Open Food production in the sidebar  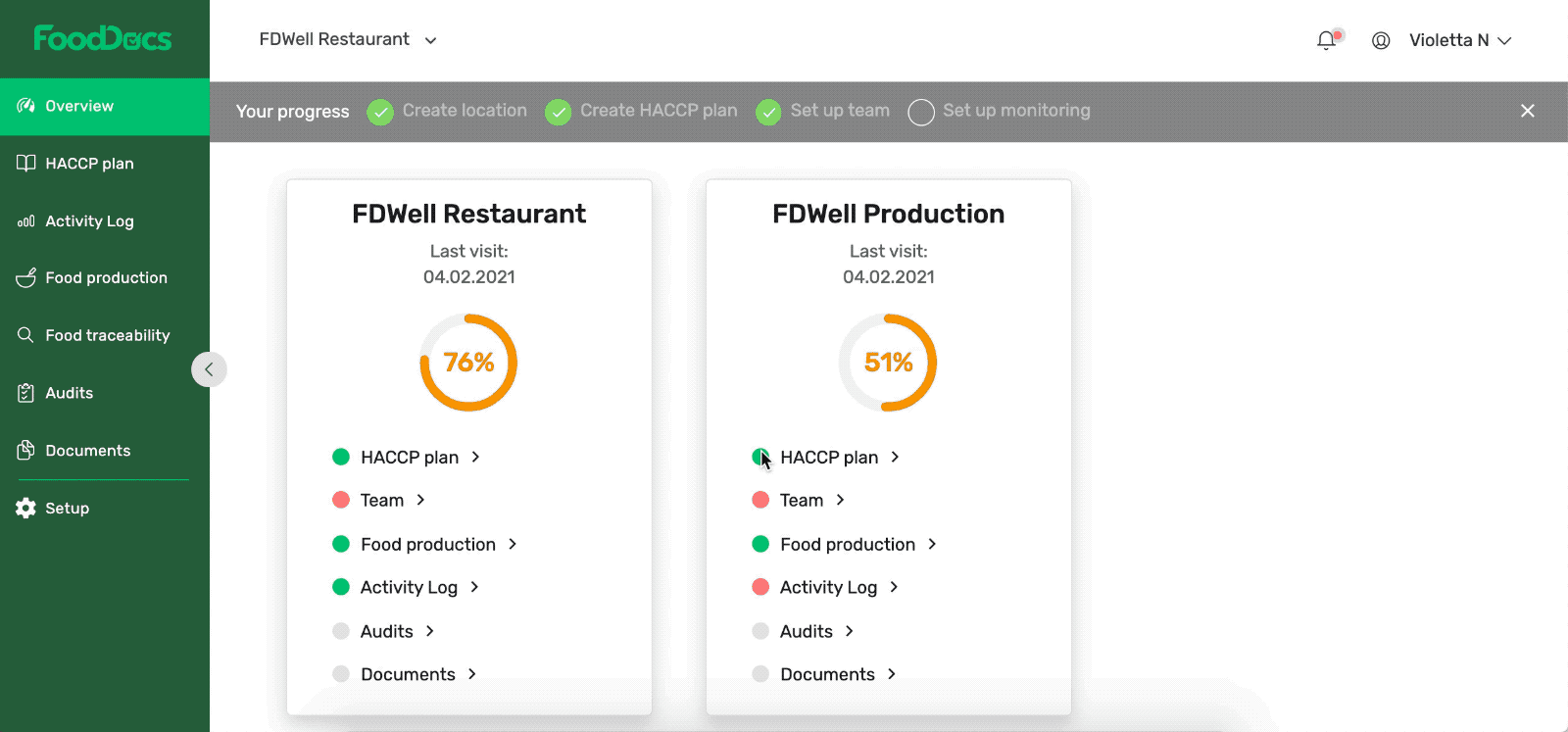105,278
